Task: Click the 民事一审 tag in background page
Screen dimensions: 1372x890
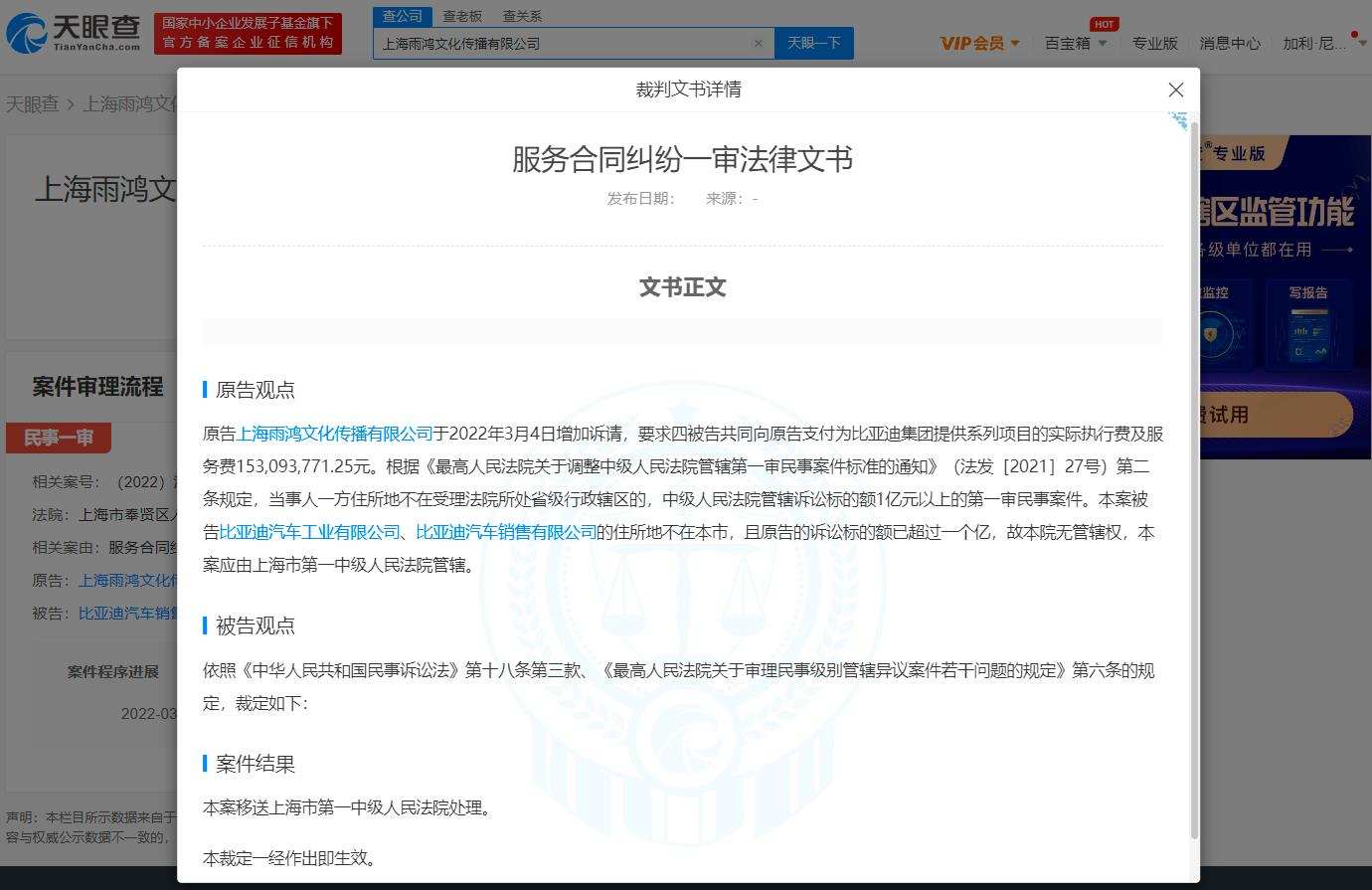Action: [x=59, y=438]
